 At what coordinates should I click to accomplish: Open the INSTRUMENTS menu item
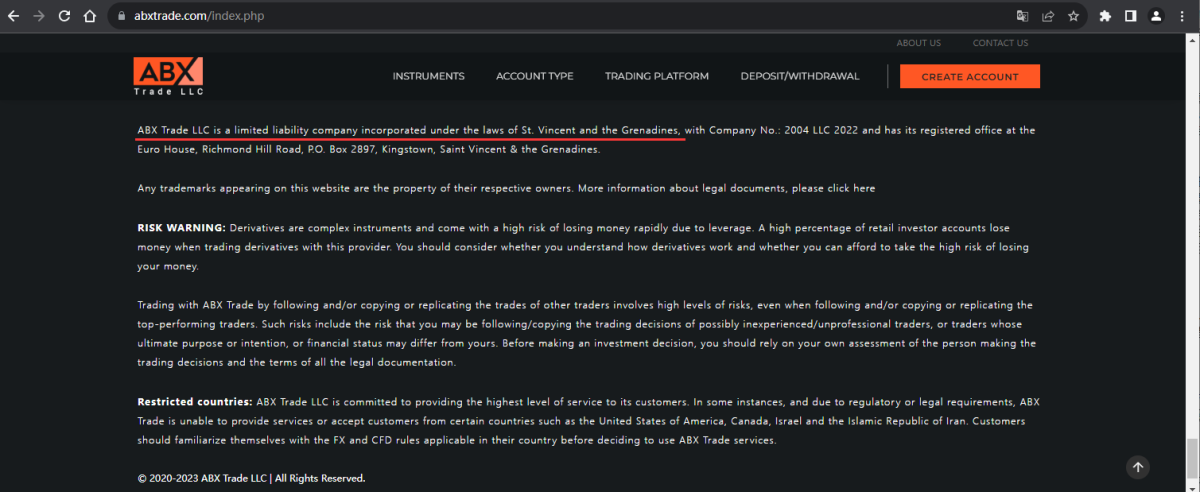point(428,77)
